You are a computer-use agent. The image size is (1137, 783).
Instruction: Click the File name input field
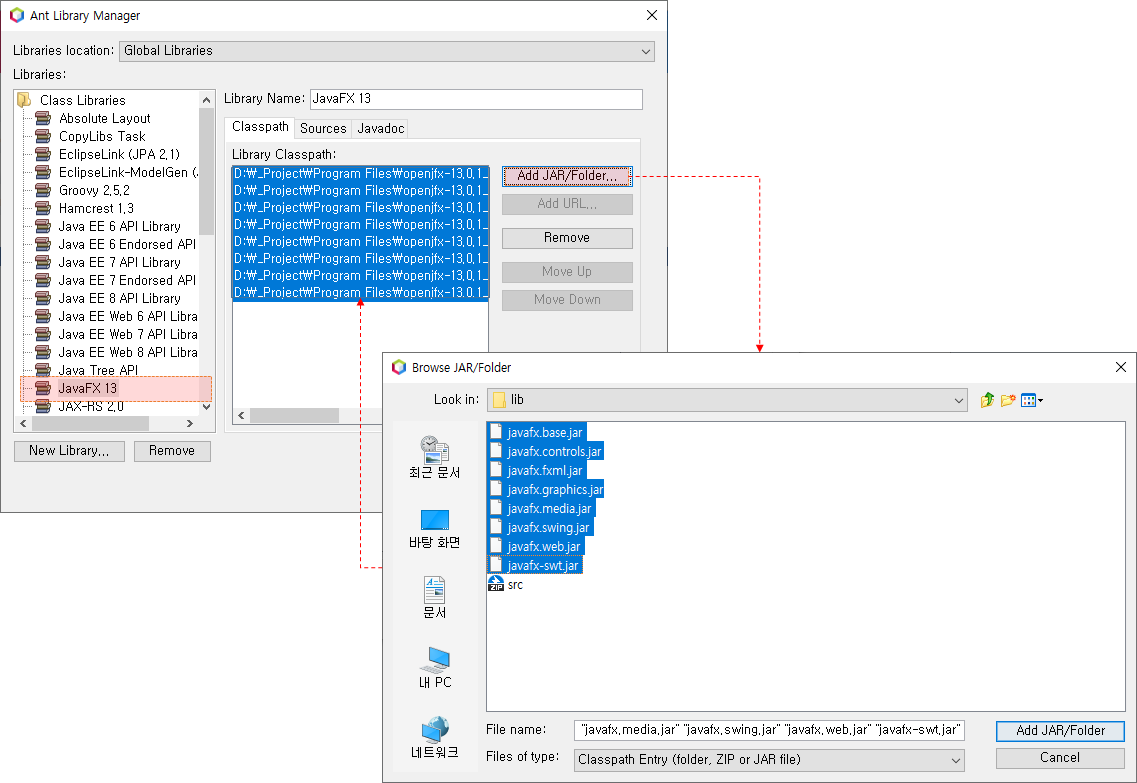769,730
